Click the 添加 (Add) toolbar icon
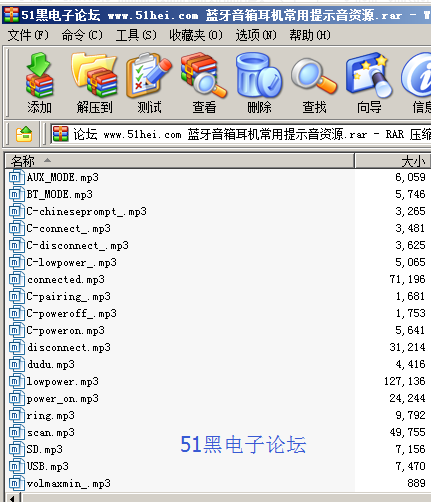431x502 pixels. [39, 83]
